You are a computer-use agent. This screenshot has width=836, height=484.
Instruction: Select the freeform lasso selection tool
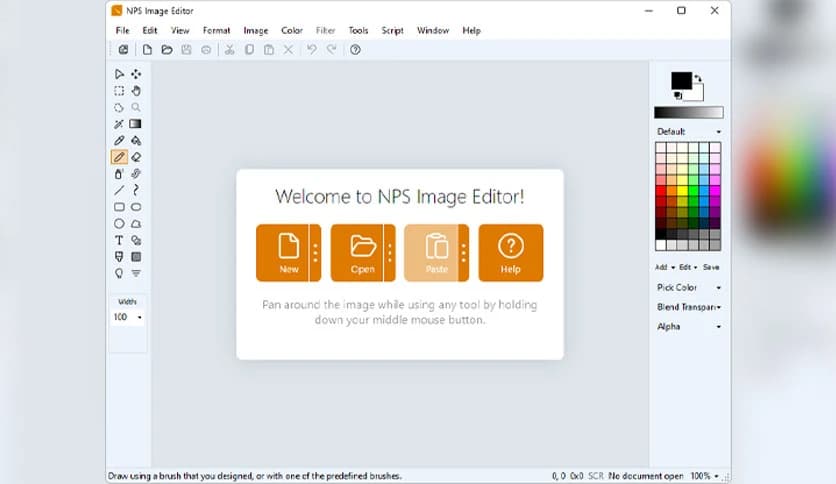point(119,107)
